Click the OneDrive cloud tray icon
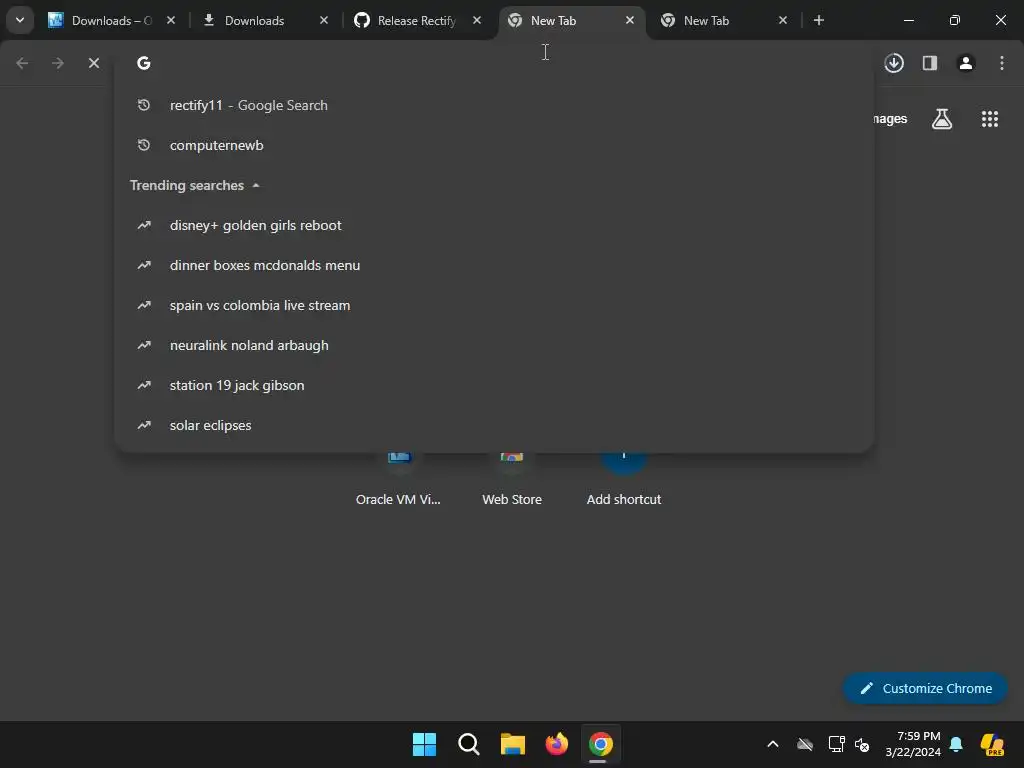 pyautogui.click(x=805, y=744)
